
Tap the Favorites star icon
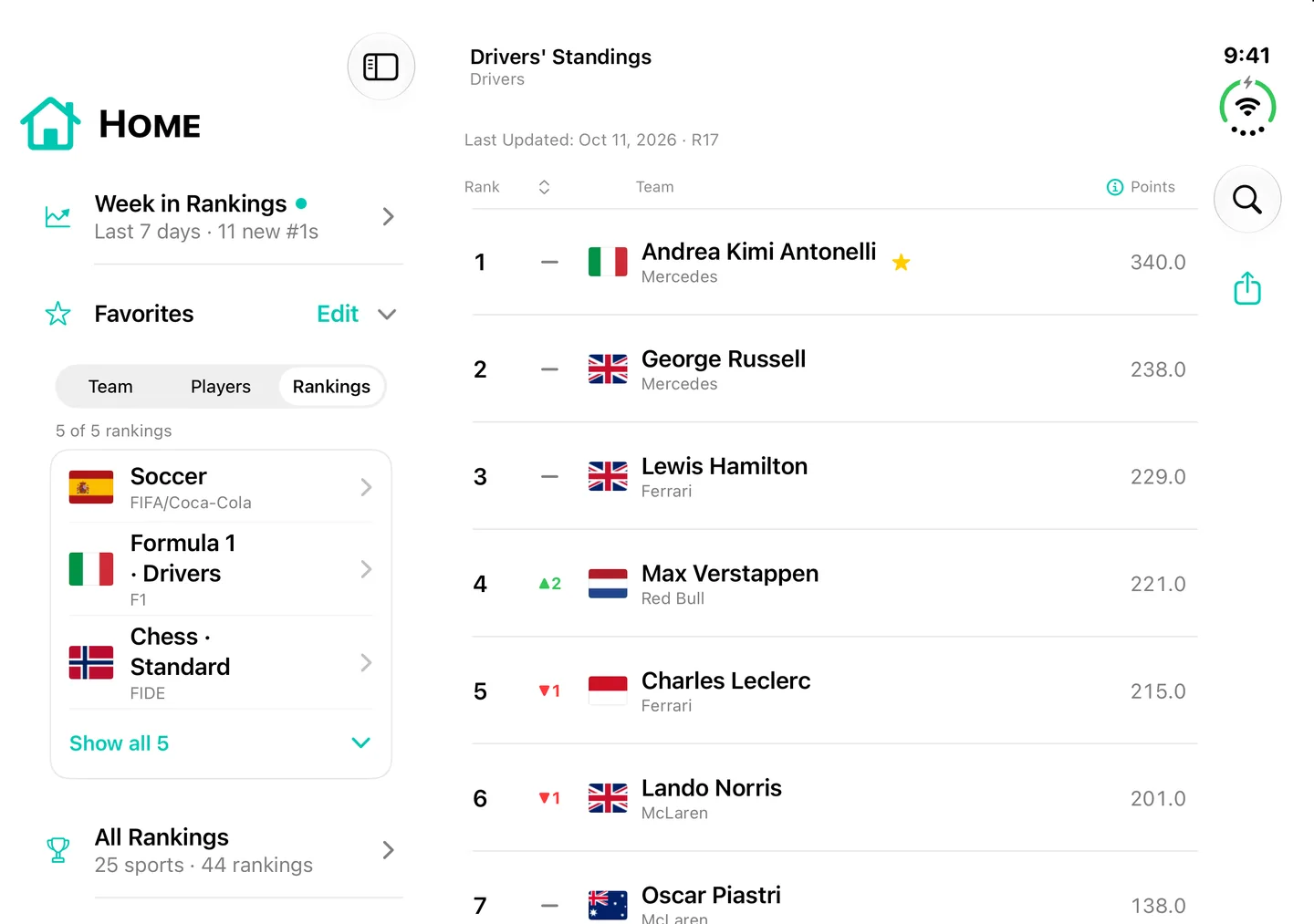click(x=57, y=314)
